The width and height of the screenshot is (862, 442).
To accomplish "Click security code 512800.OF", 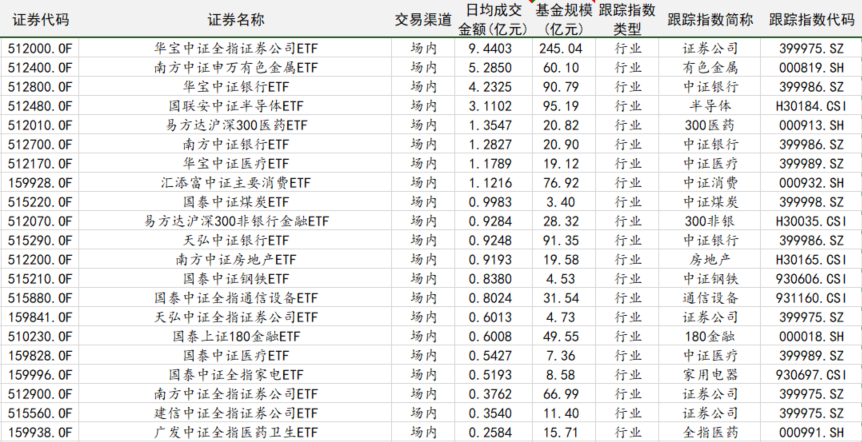I will [40, 87].
